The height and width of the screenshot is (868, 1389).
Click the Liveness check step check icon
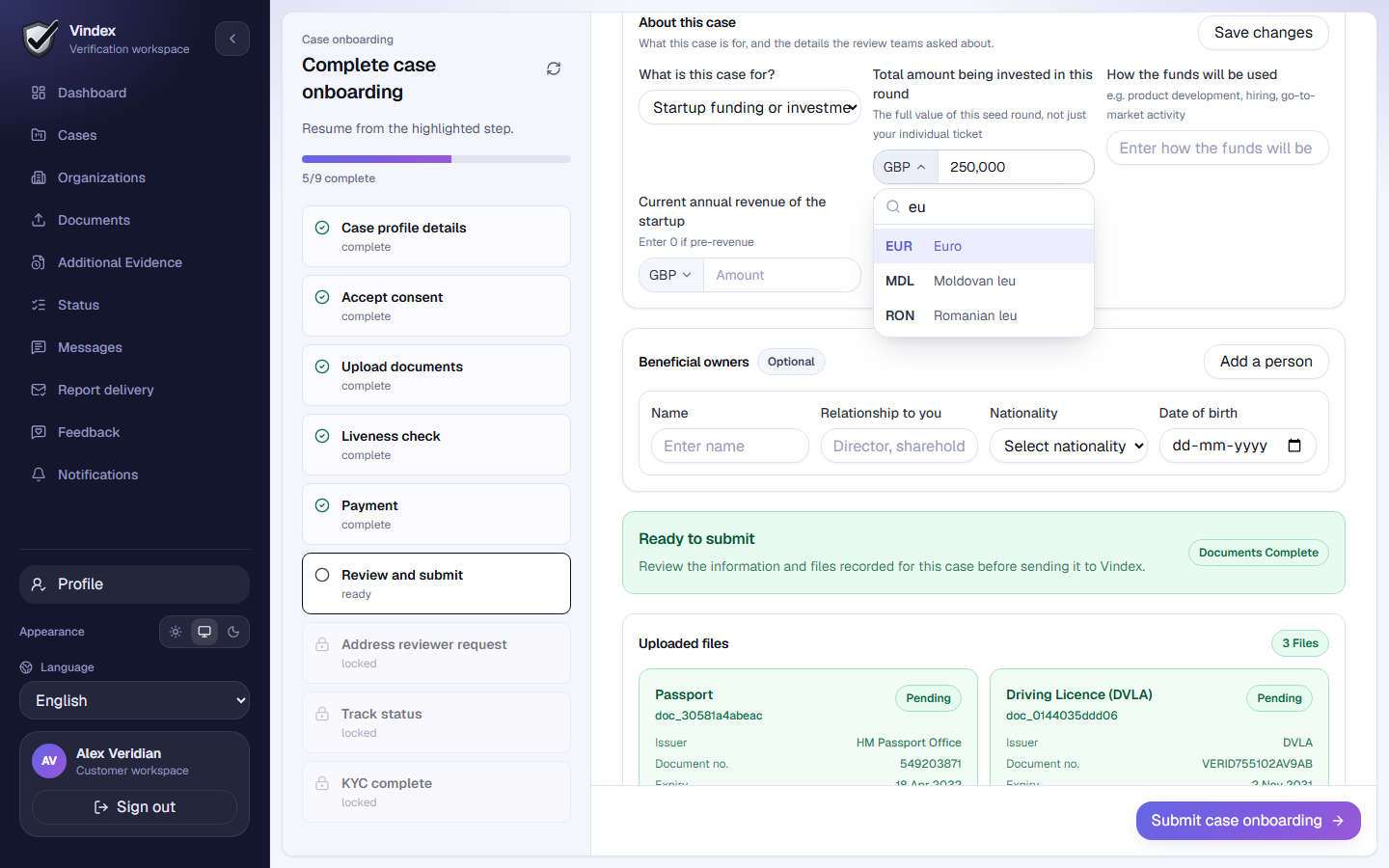(x=322, y=436)
